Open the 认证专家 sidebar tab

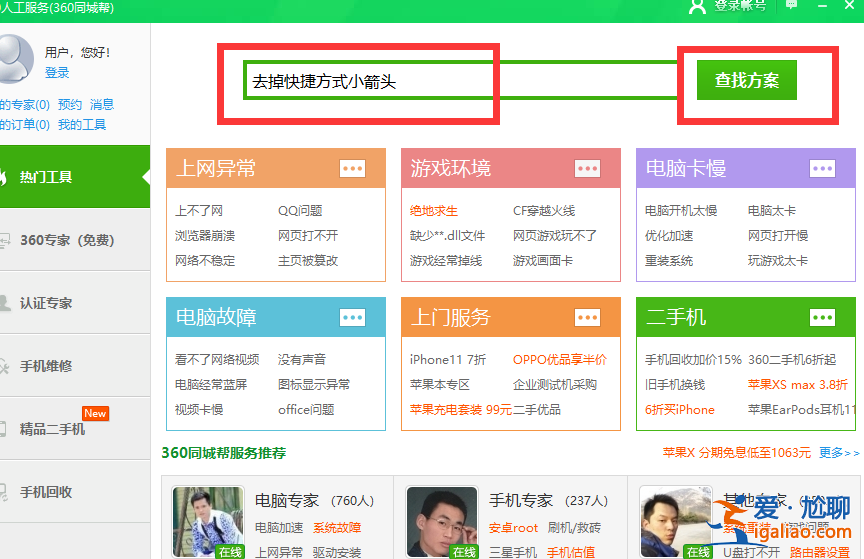[x=75, y=303]
